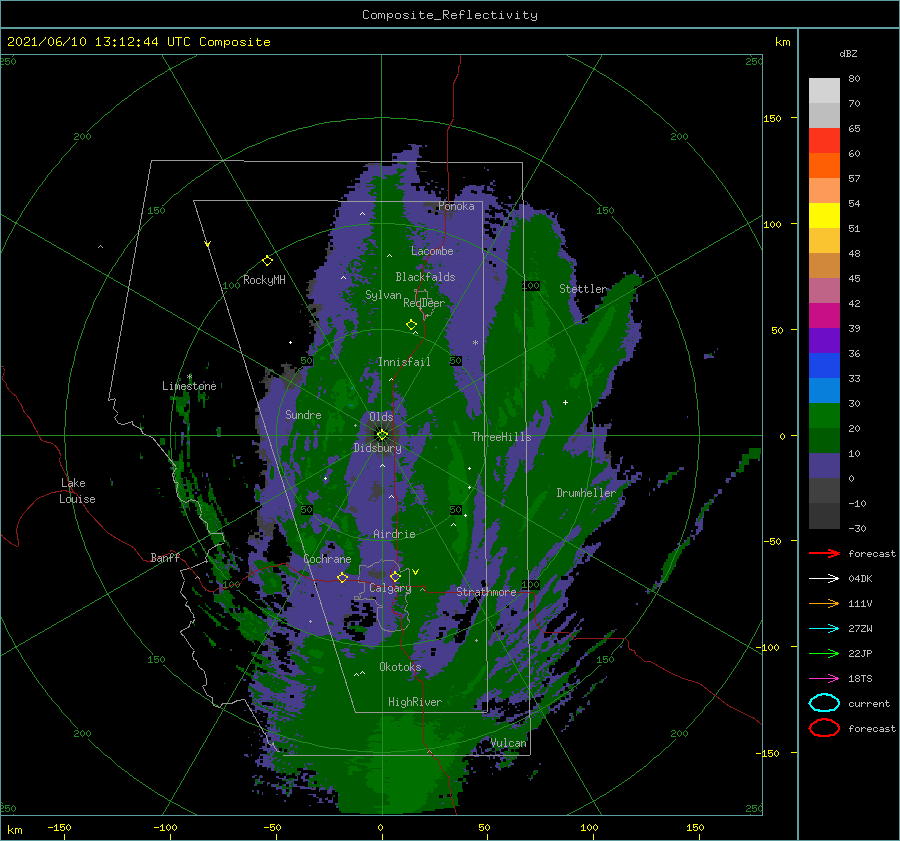
Task: Click the ThreeHills label
Action: click(502, 437)
